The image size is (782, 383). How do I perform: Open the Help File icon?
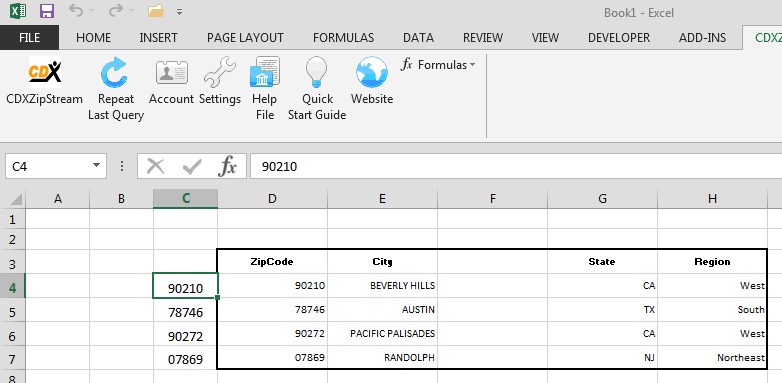265,73
